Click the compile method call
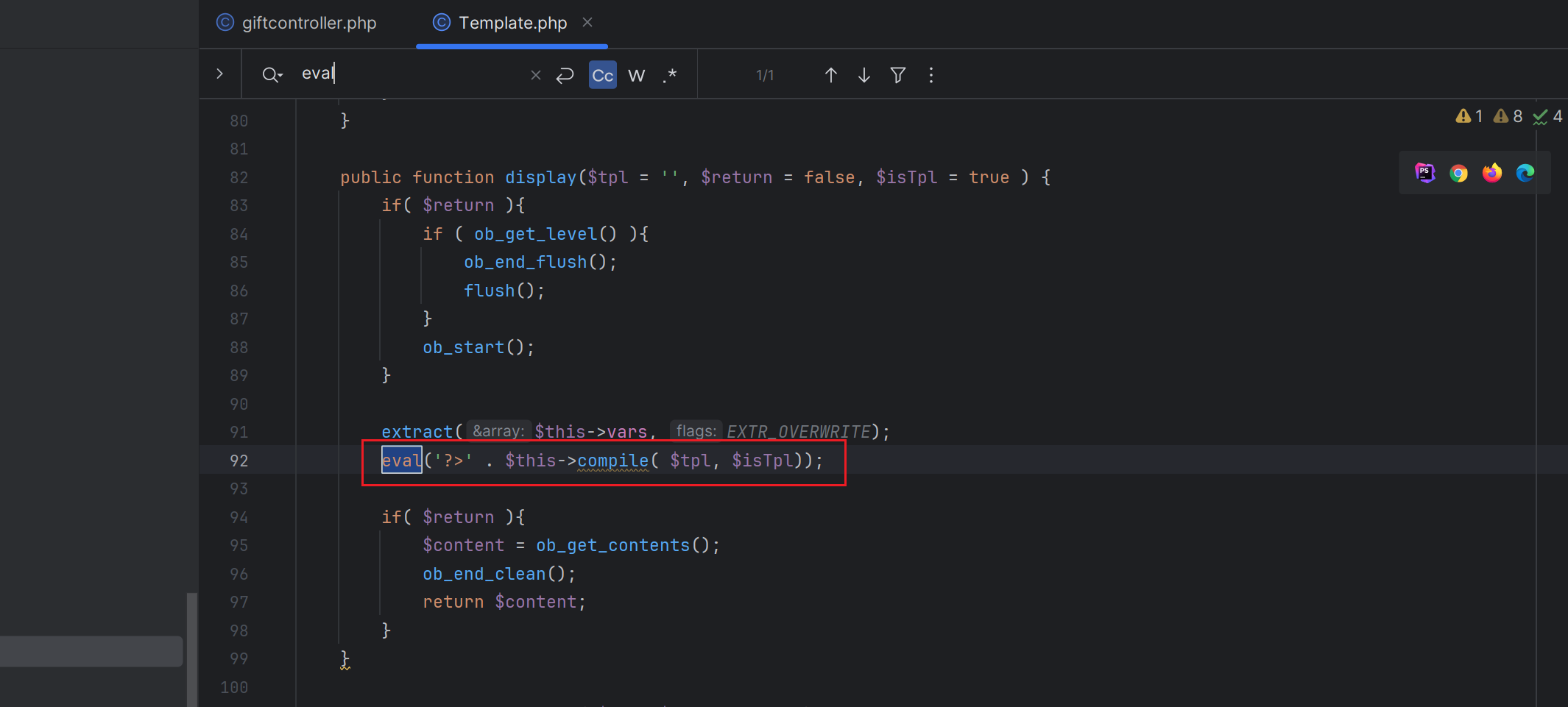Image resolution: width=1568 pixels, height=707 pixels. [613, 461]
